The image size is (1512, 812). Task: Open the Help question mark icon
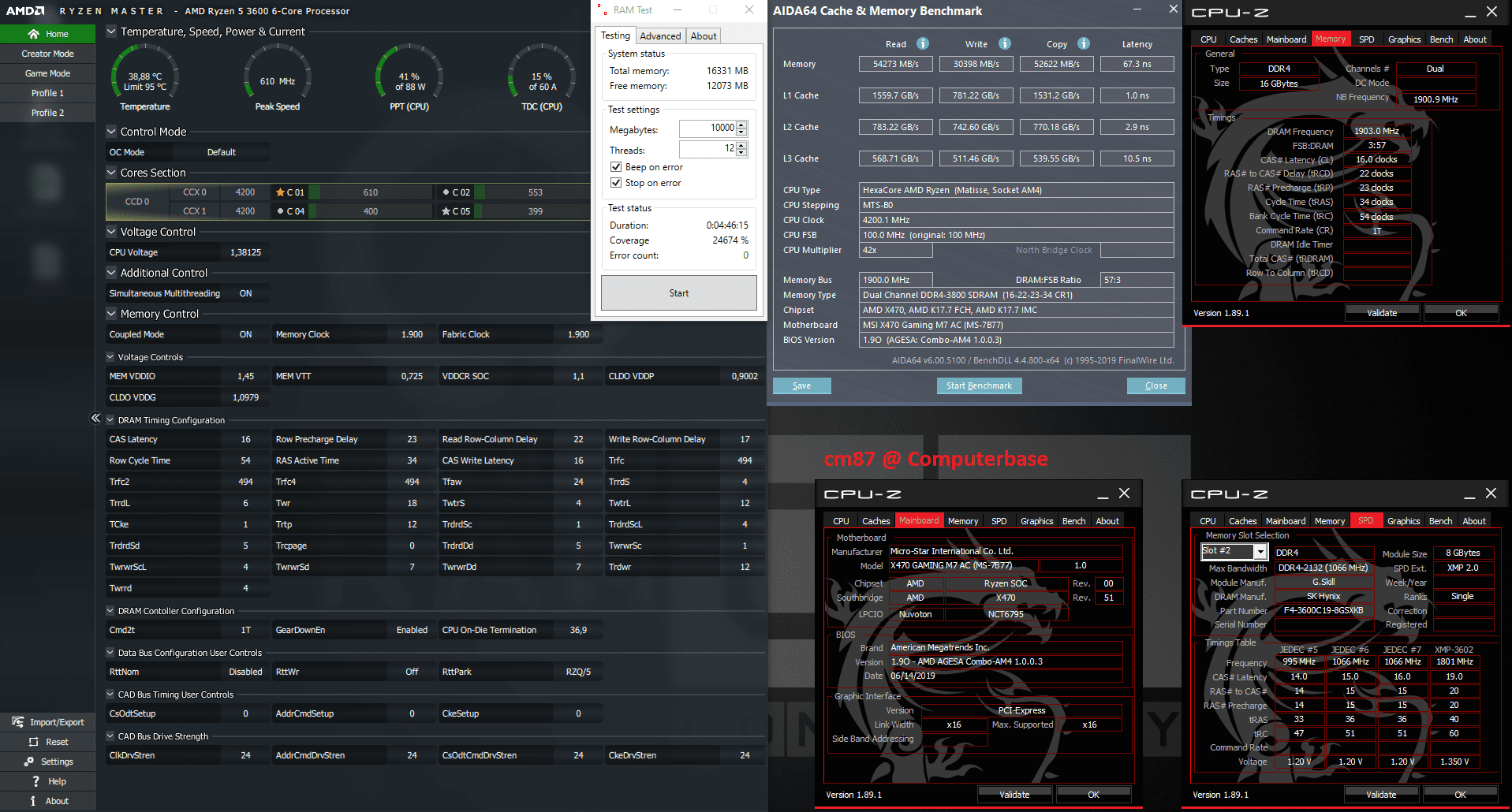pyautogui.click(x=35, y=781)
